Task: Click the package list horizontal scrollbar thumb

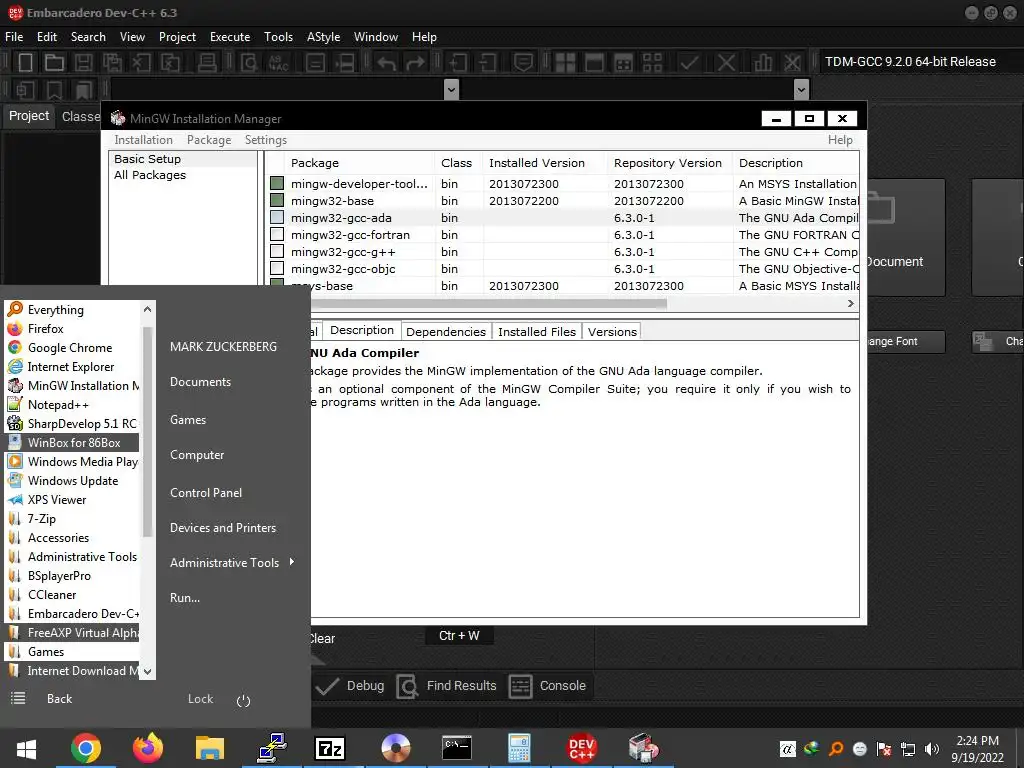Action: point(488,303)
